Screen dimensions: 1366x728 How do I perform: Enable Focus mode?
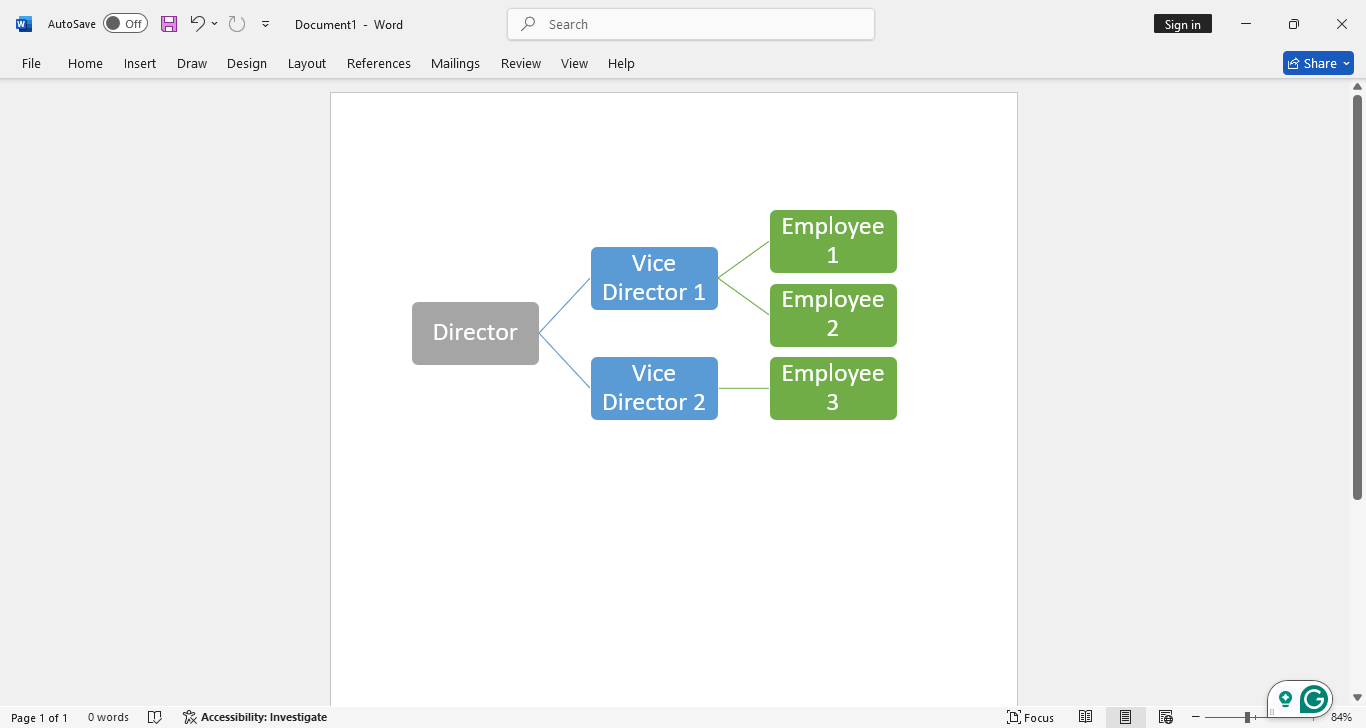[x=1031, y=717]
